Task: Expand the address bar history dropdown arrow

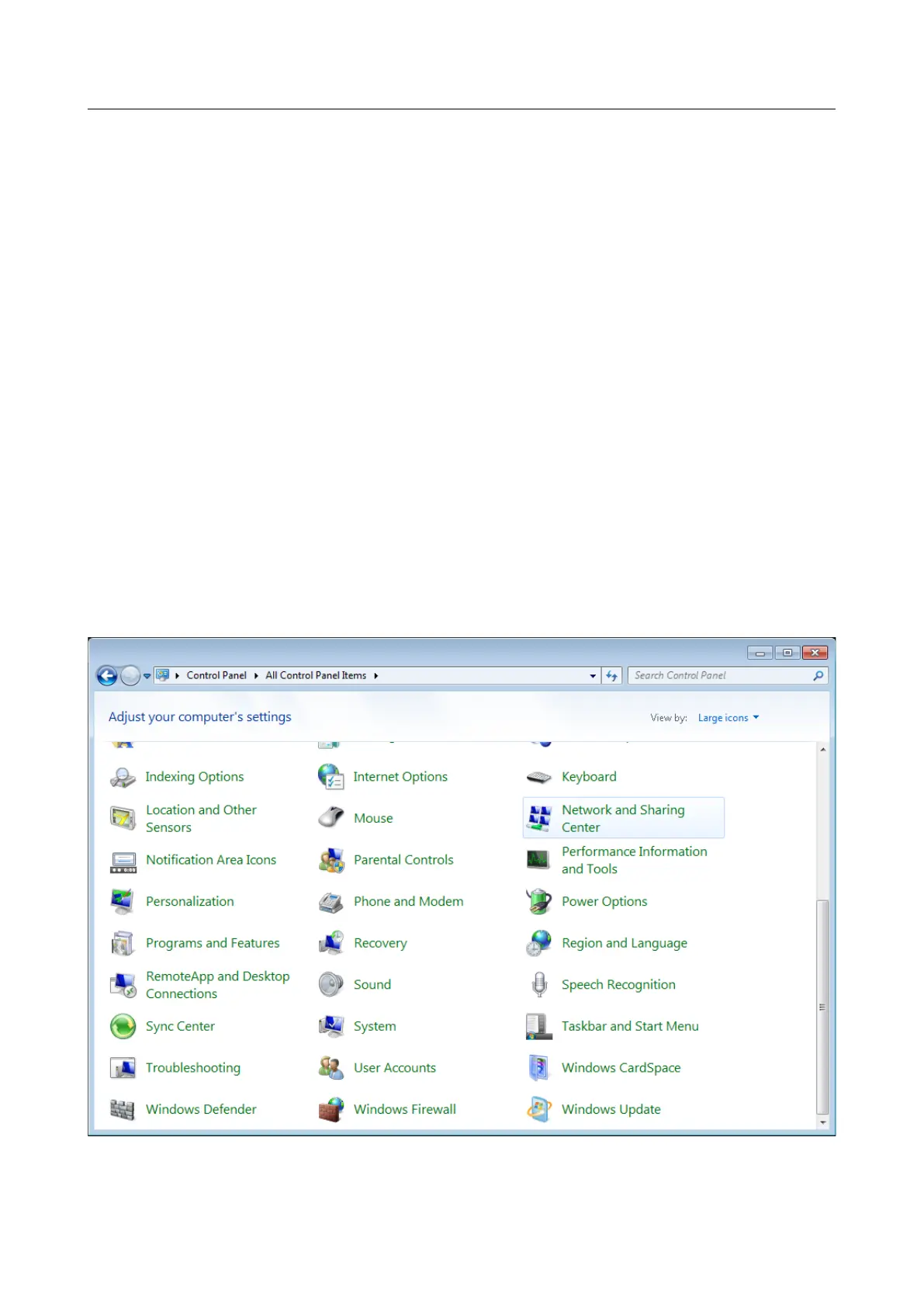Action: (x=594, y=676)
